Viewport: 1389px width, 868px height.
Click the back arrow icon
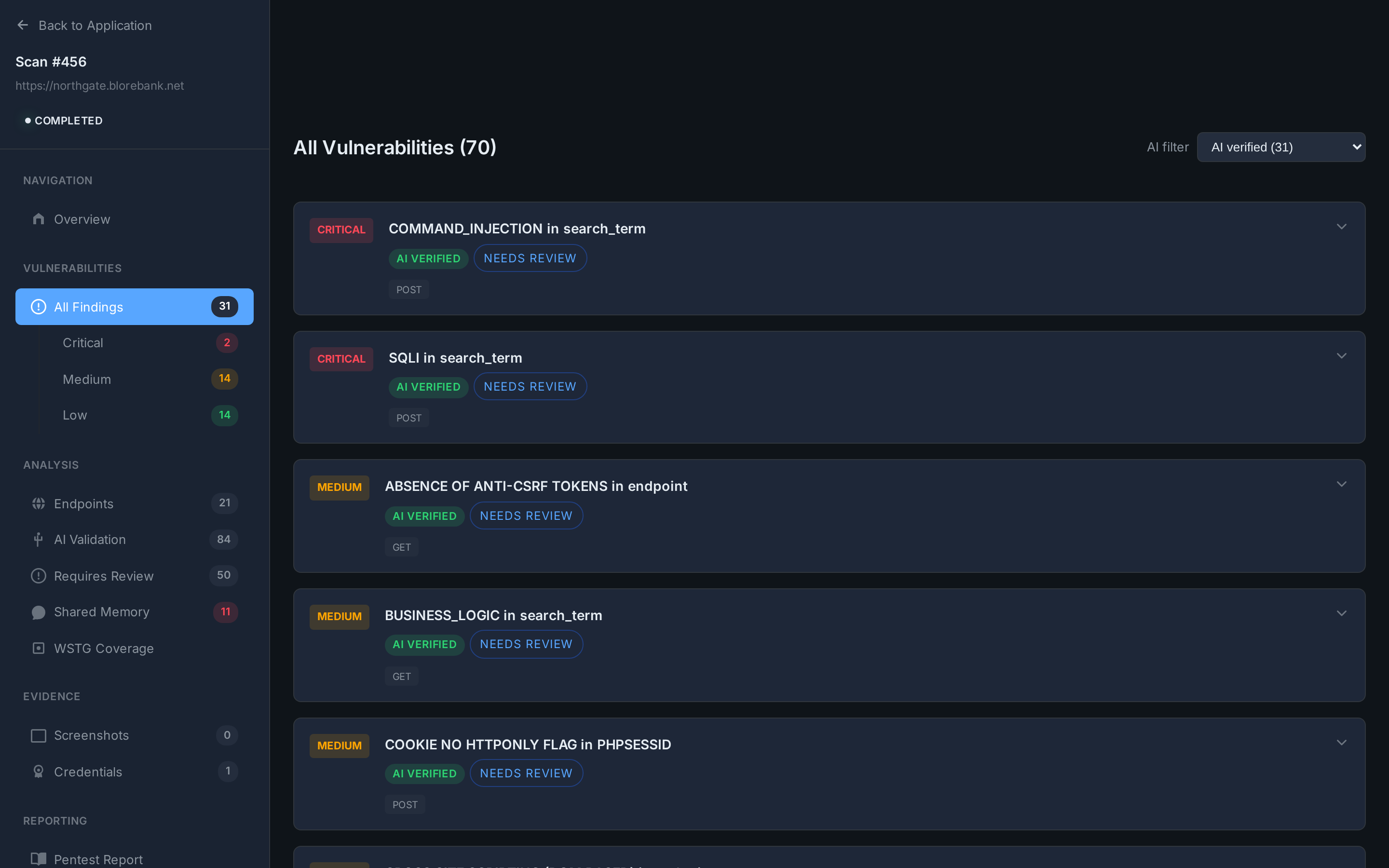[22, 25]
